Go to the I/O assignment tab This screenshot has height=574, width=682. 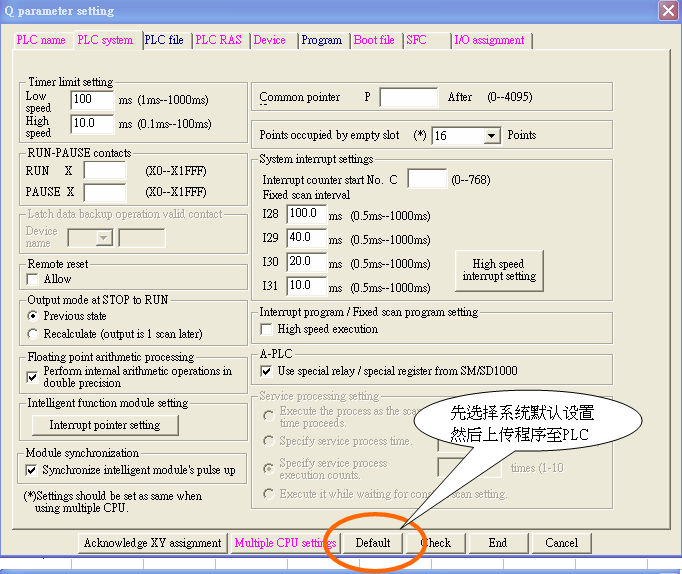point(489,40)
